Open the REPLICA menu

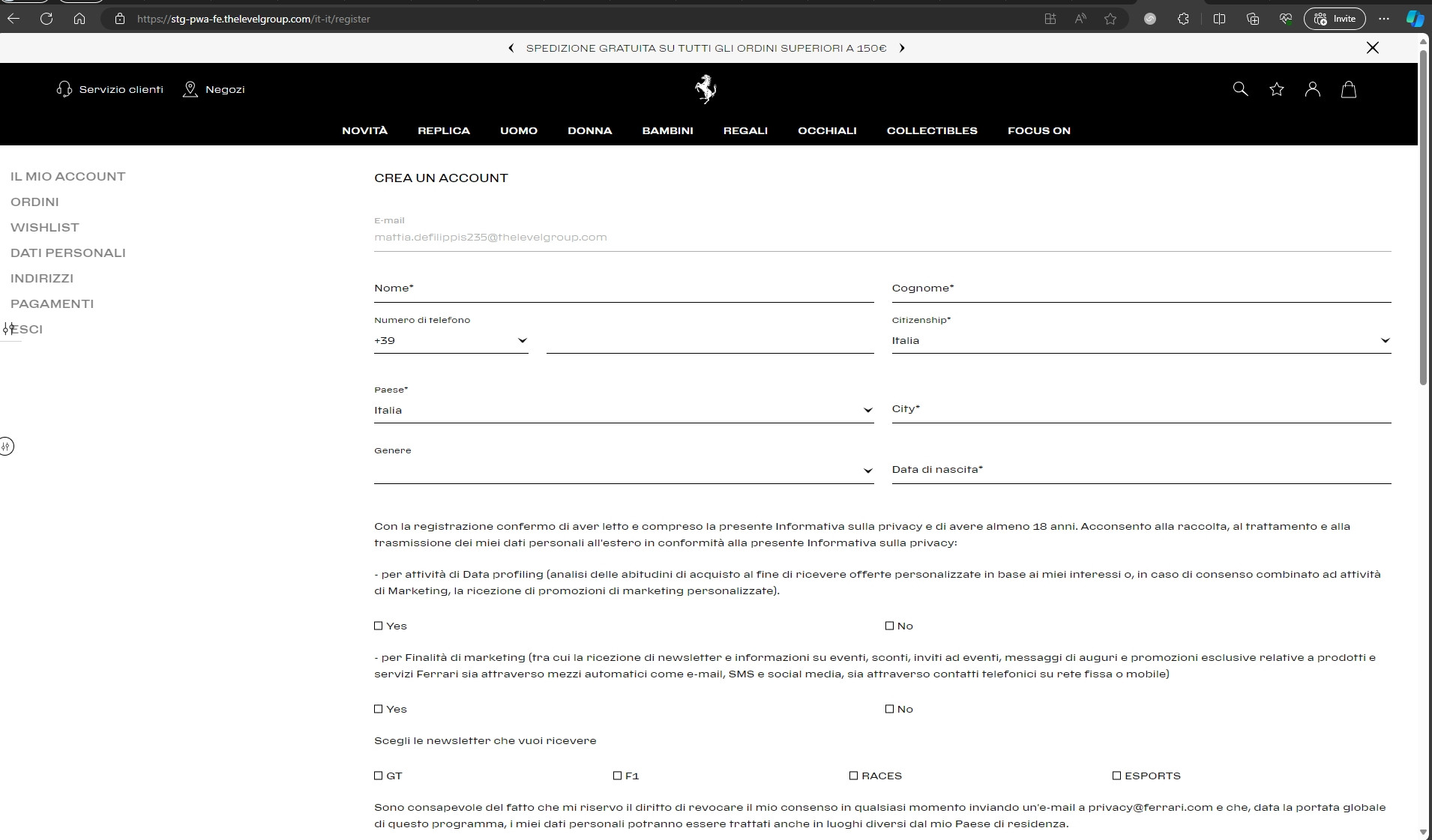coord(444,130)
